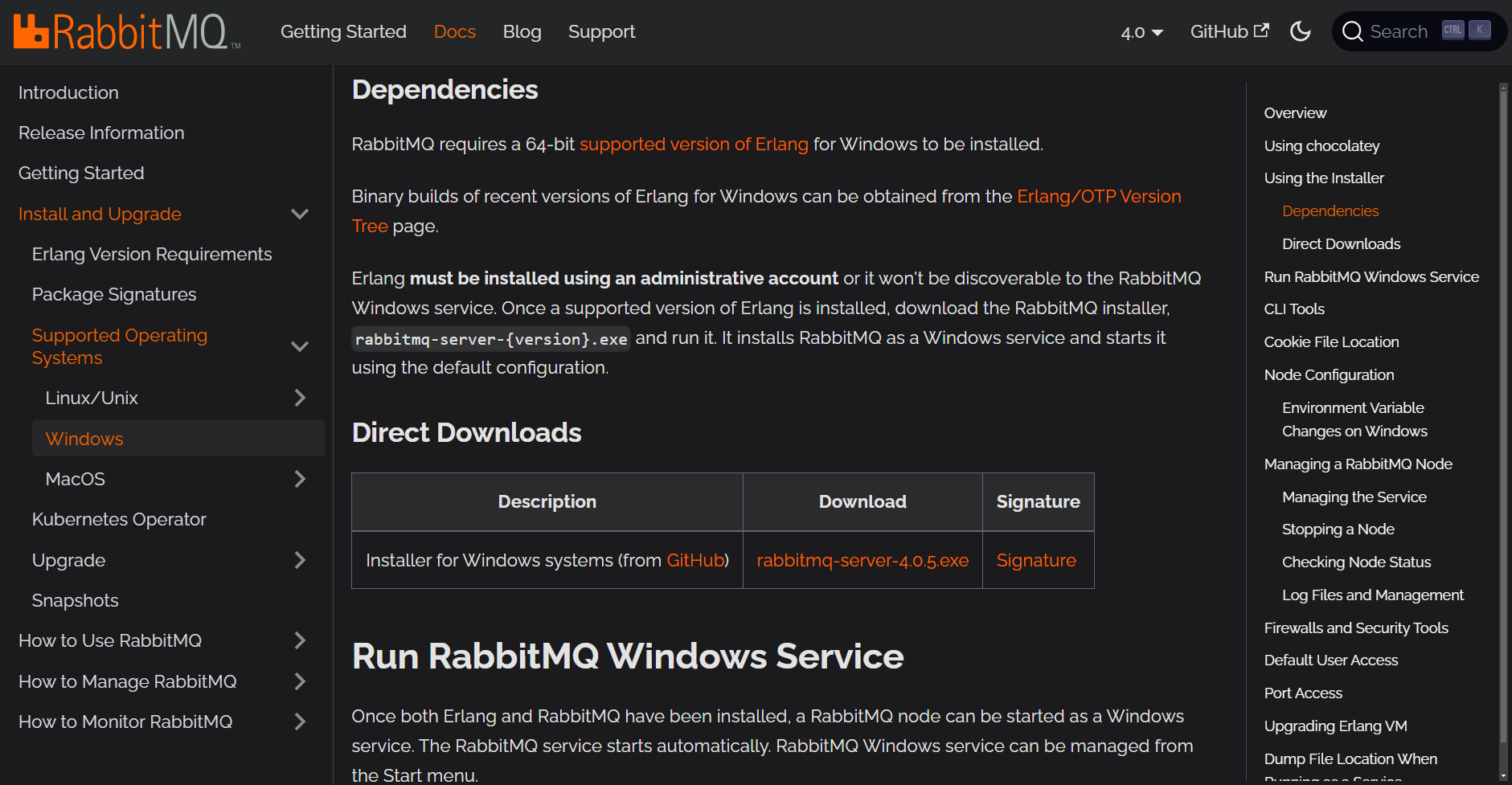Click the Dependencies heading

445,89
